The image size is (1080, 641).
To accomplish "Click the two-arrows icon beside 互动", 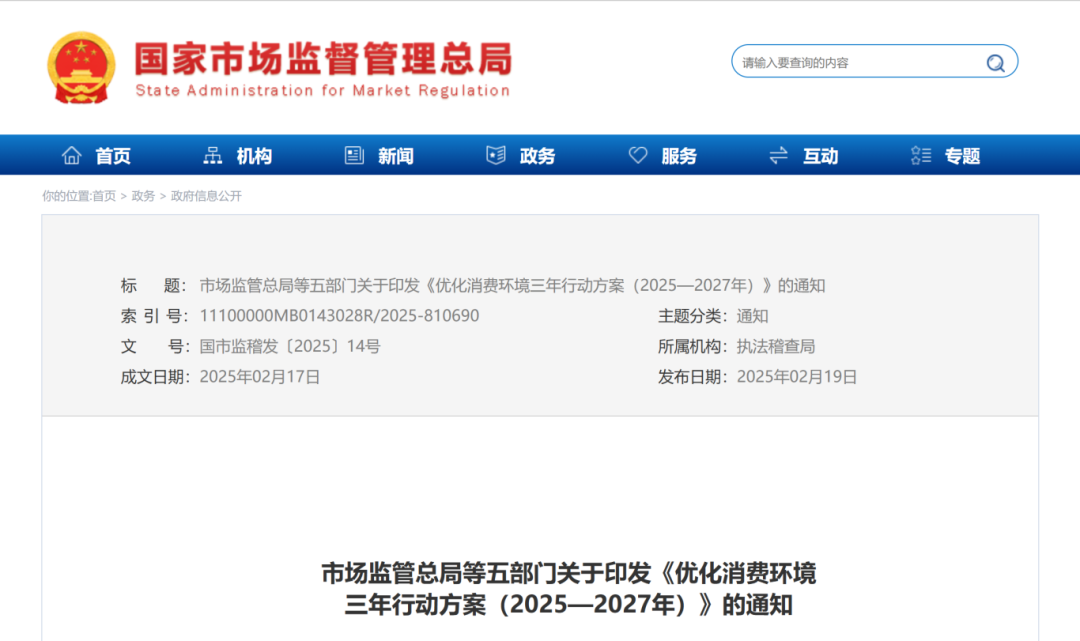I will pyautogui.click(x=779, y=155).
